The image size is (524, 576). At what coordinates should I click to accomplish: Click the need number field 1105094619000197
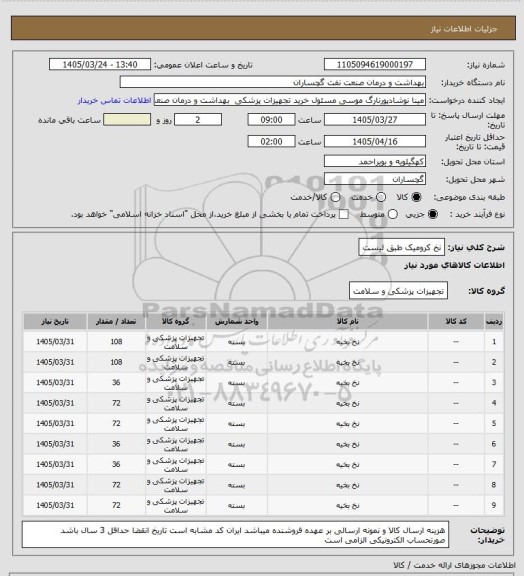[375, 64]
